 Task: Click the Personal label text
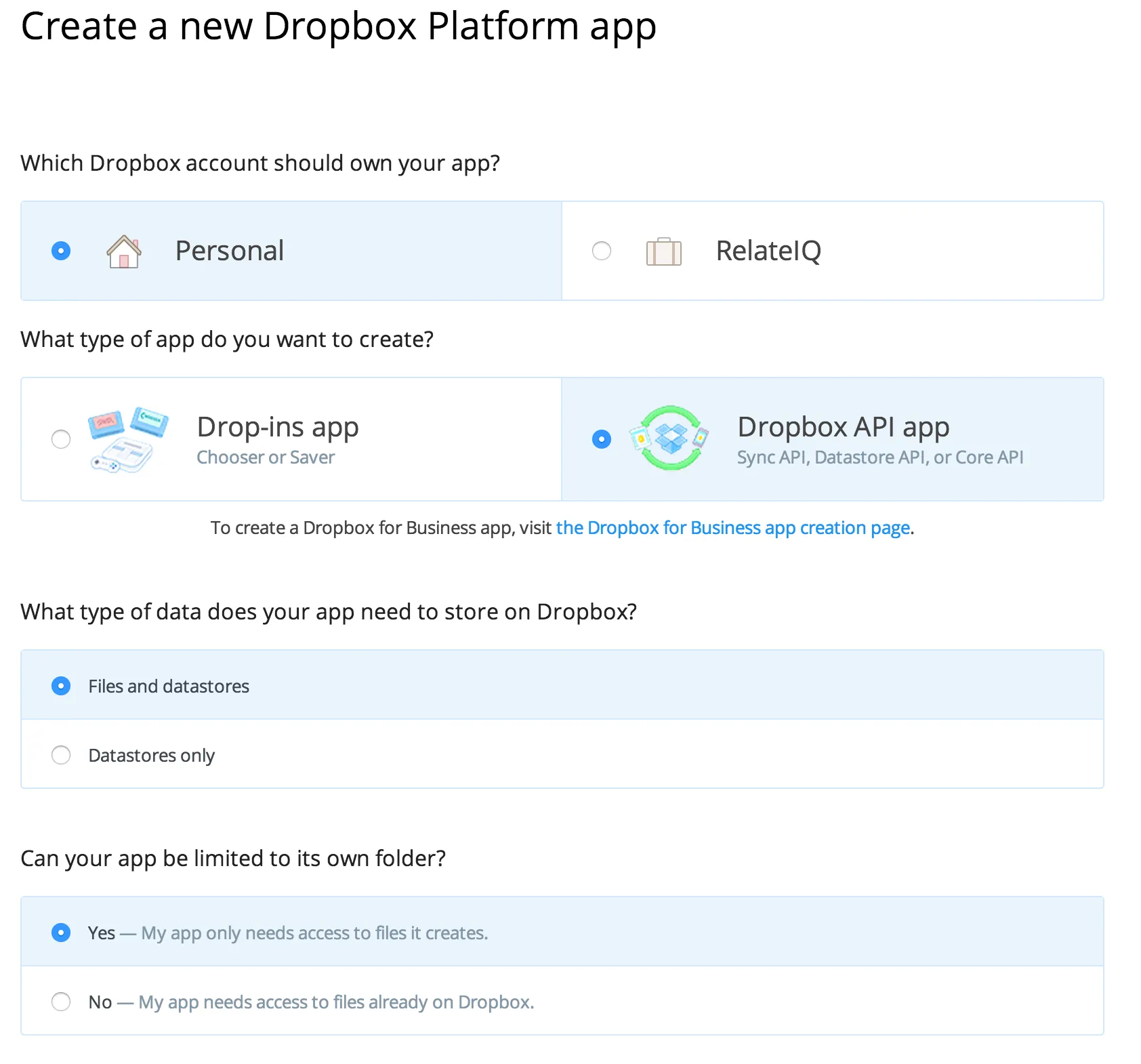(229, 251)
